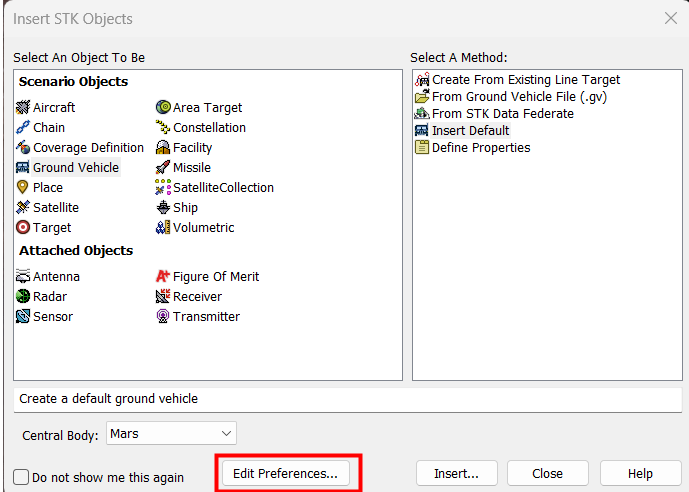Click the 'Constellation' label
This screenshot has width=689, height=492.
(210, 127)
